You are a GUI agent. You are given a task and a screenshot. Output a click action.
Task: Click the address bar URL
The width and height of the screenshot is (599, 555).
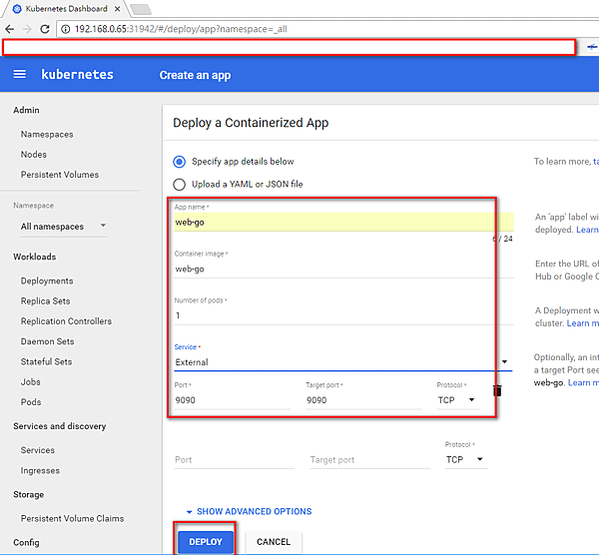point(181,29)
